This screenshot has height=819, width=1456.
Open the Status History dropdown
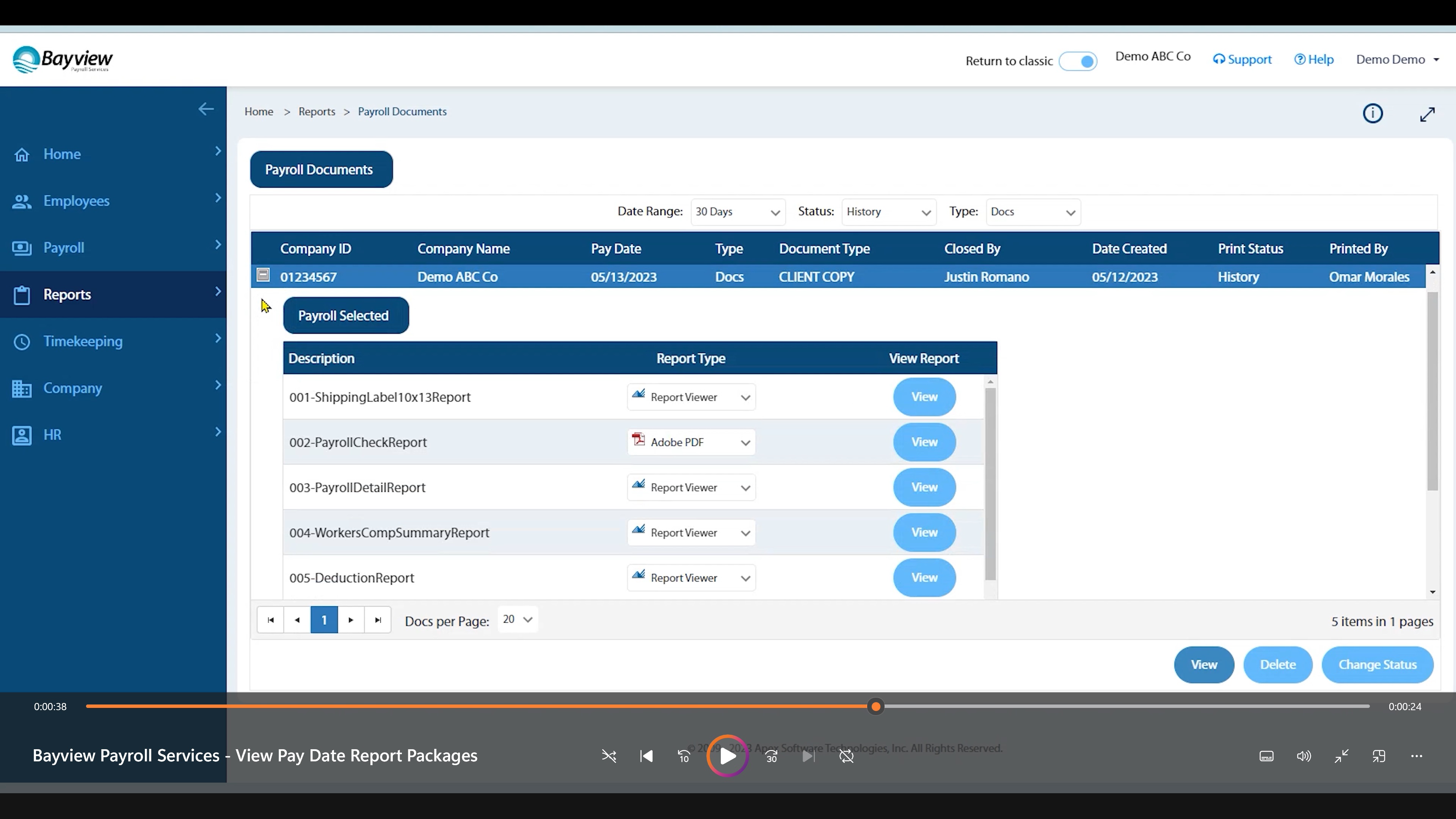888,212
